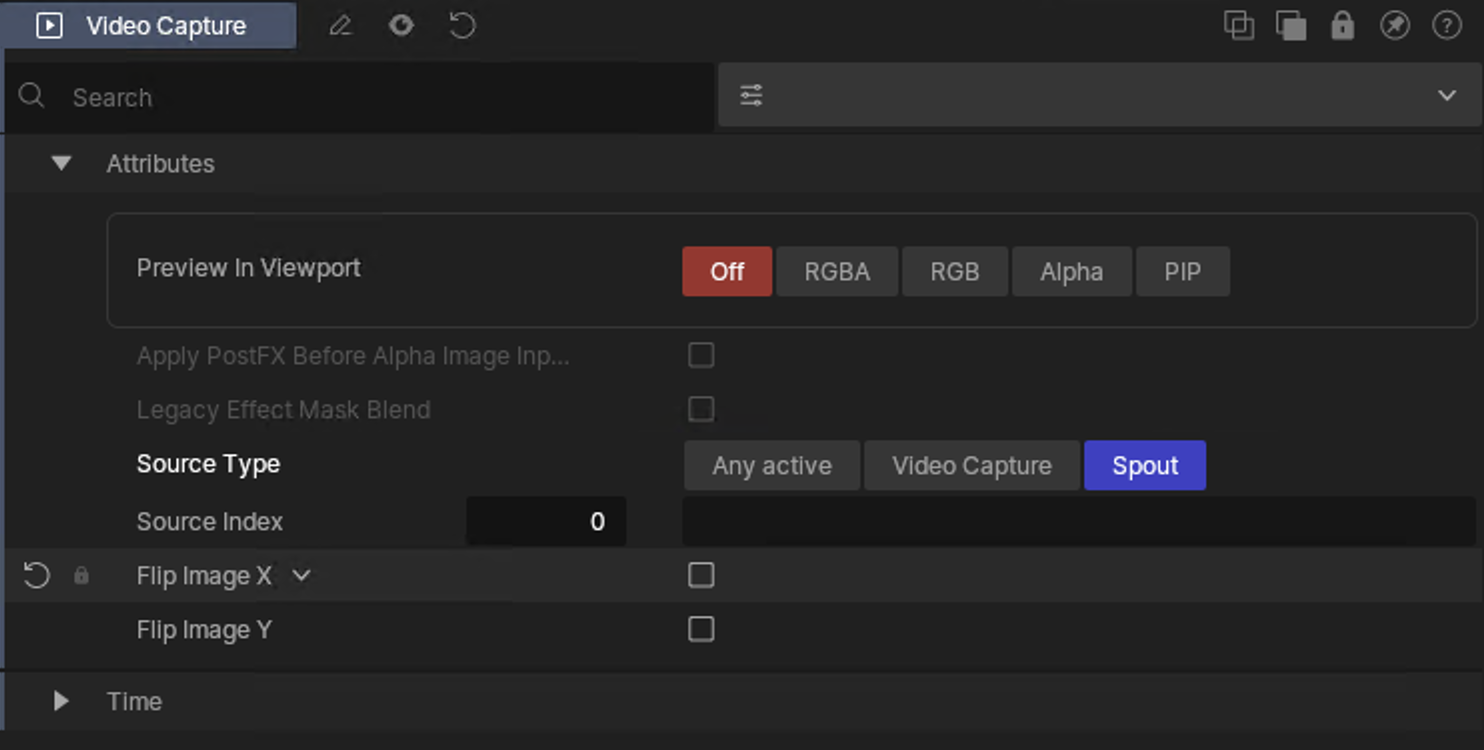The image size is (1484, 750).
Task: Enable the Flip Image Y checkbox
Action: click(x=701, y=629)
